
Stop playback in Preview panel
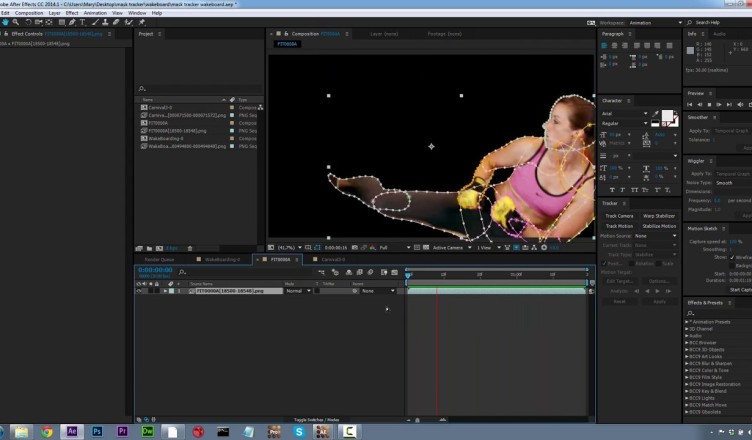(709, 105)
